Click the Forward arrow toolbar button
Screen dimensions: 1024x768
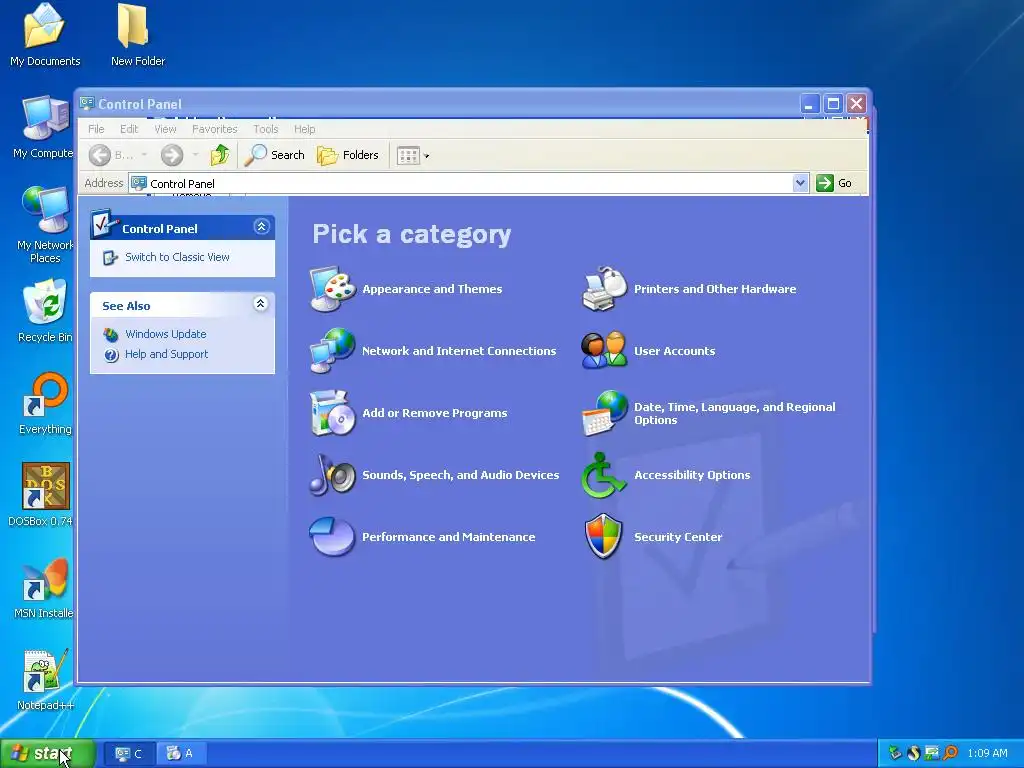(x=172, y=155)
